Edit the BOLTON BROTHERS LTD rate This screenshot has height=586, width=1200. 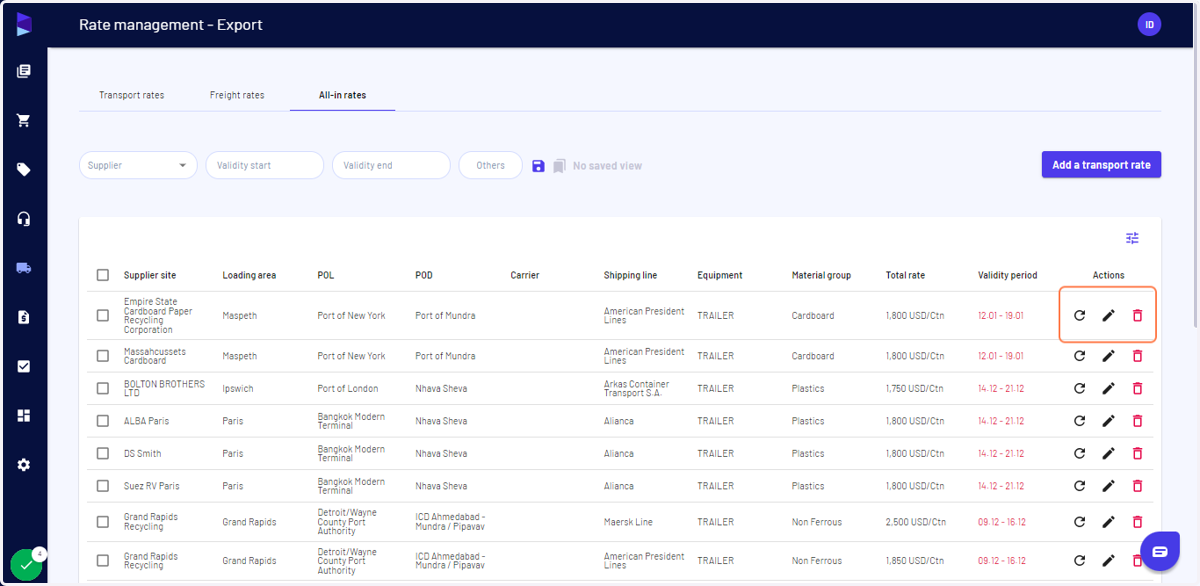pos(1108,389)
